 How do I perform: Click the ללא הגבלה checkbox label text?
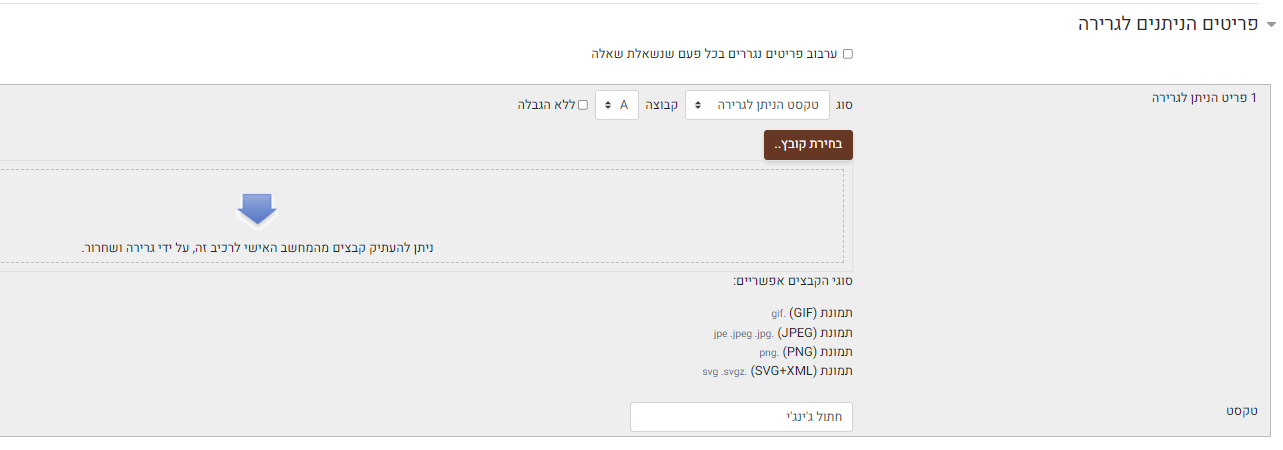(x=546, y=105)
